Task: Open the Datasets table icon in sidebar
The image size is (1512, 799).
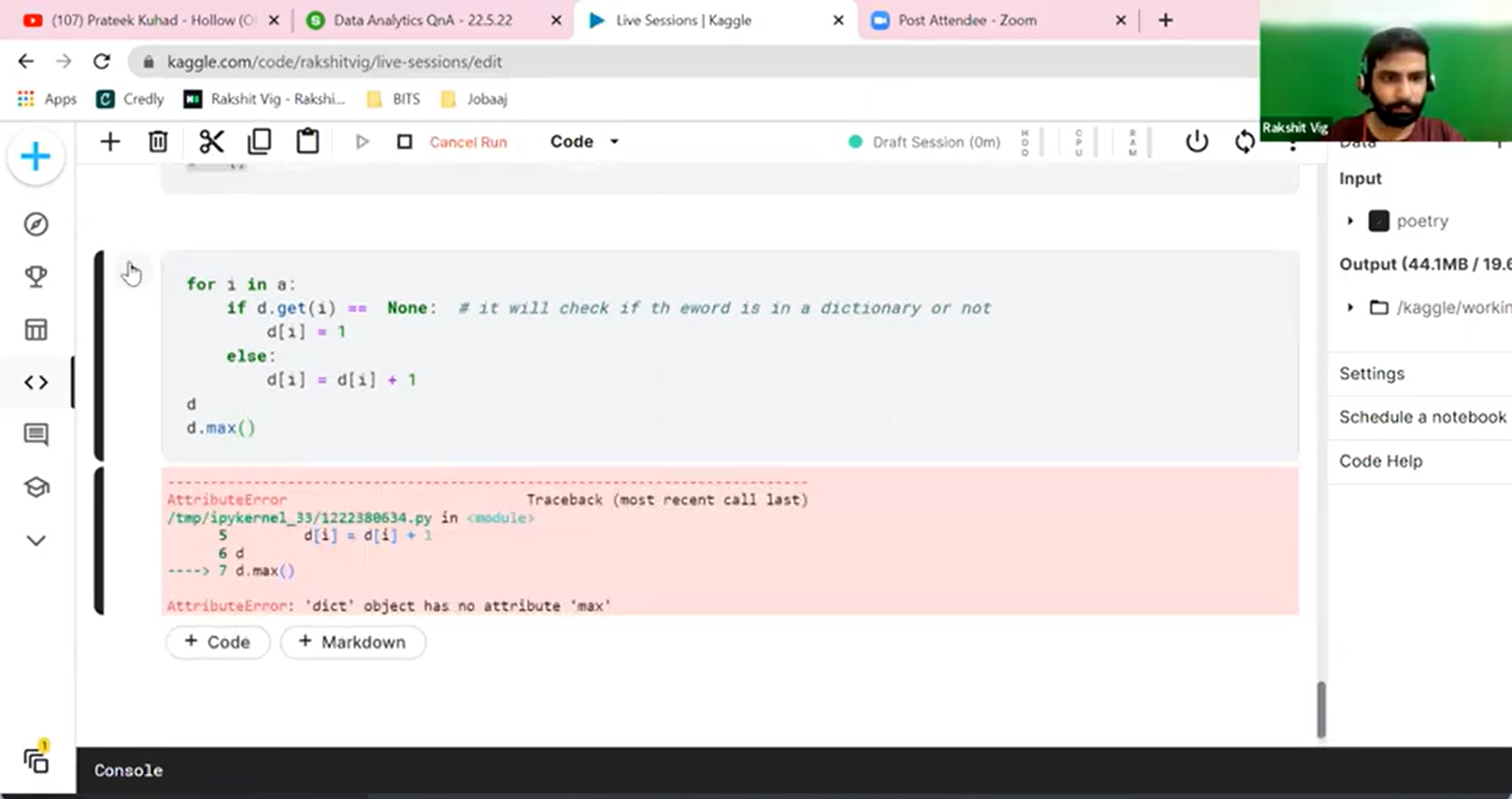Action: [36, 329]
